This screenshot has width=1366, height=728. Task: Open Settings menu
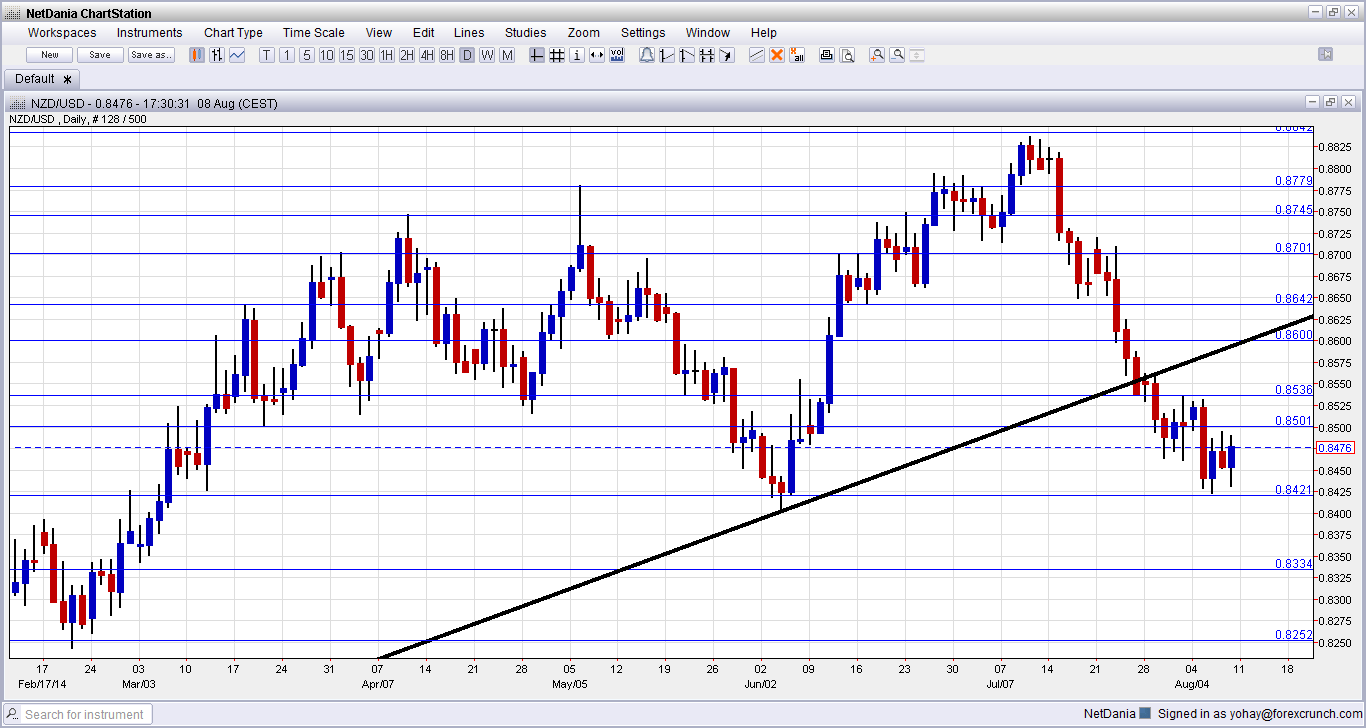643,33
